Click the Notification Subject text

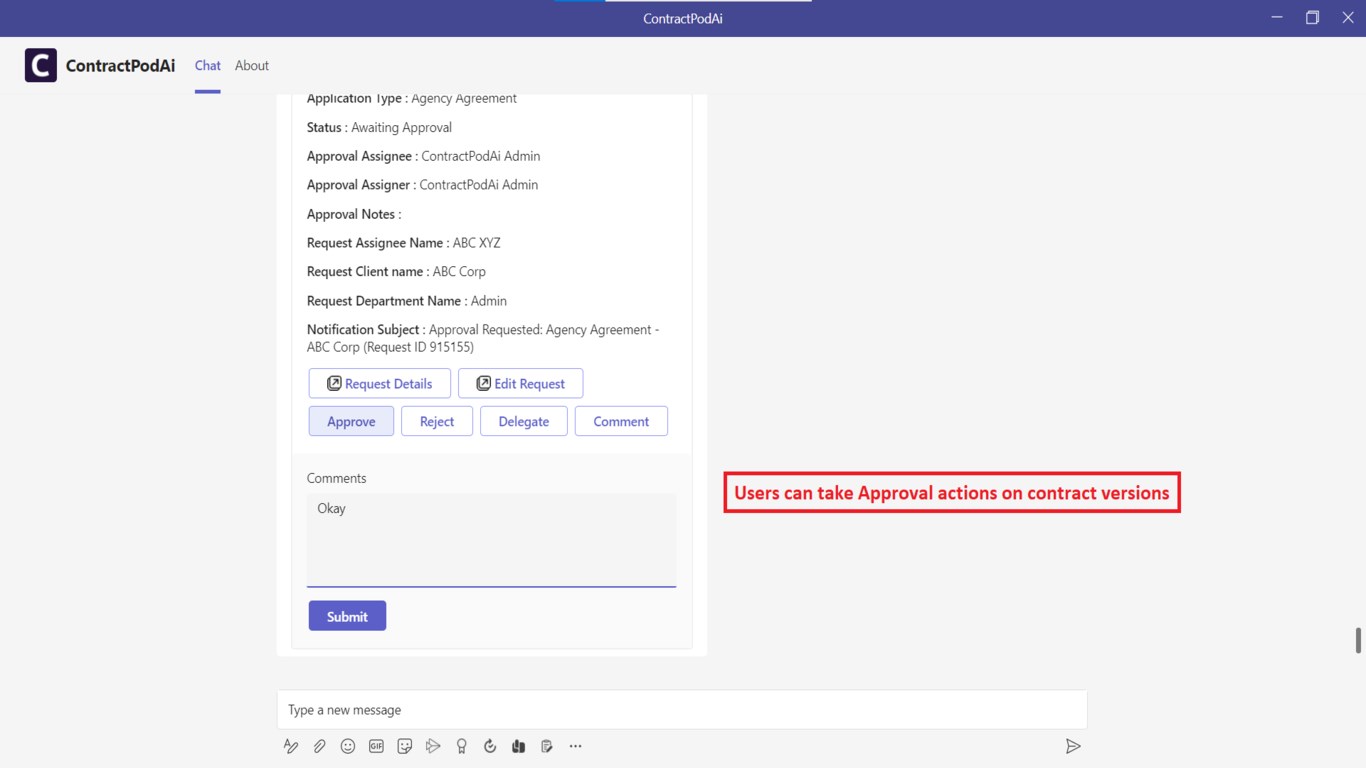(x=483, y=338)
